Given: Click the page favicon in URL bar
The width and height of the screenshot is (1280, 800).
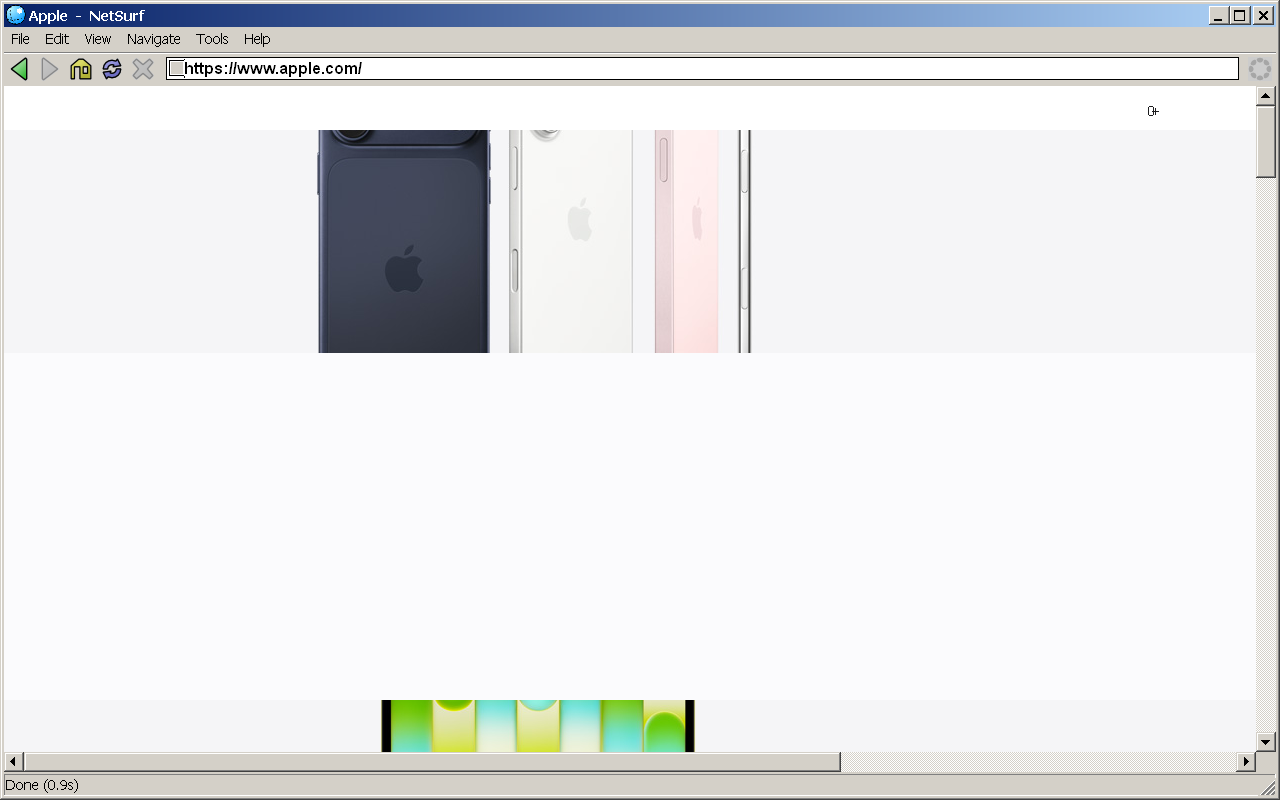Looking at the screenshot, I should click(x=176, y=69).
